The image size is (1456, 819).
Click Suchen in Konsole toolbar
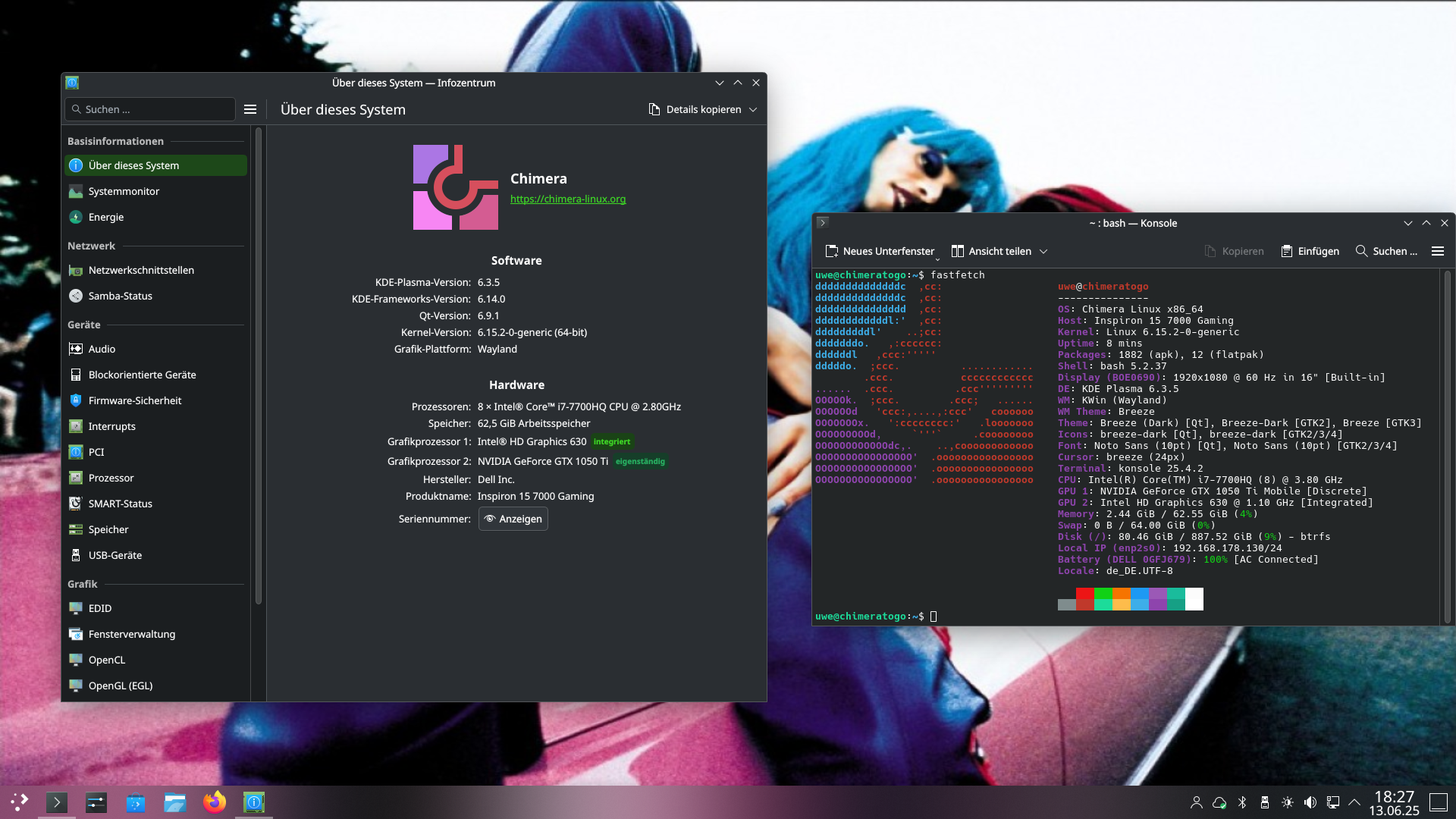[x=1386, y=251]
